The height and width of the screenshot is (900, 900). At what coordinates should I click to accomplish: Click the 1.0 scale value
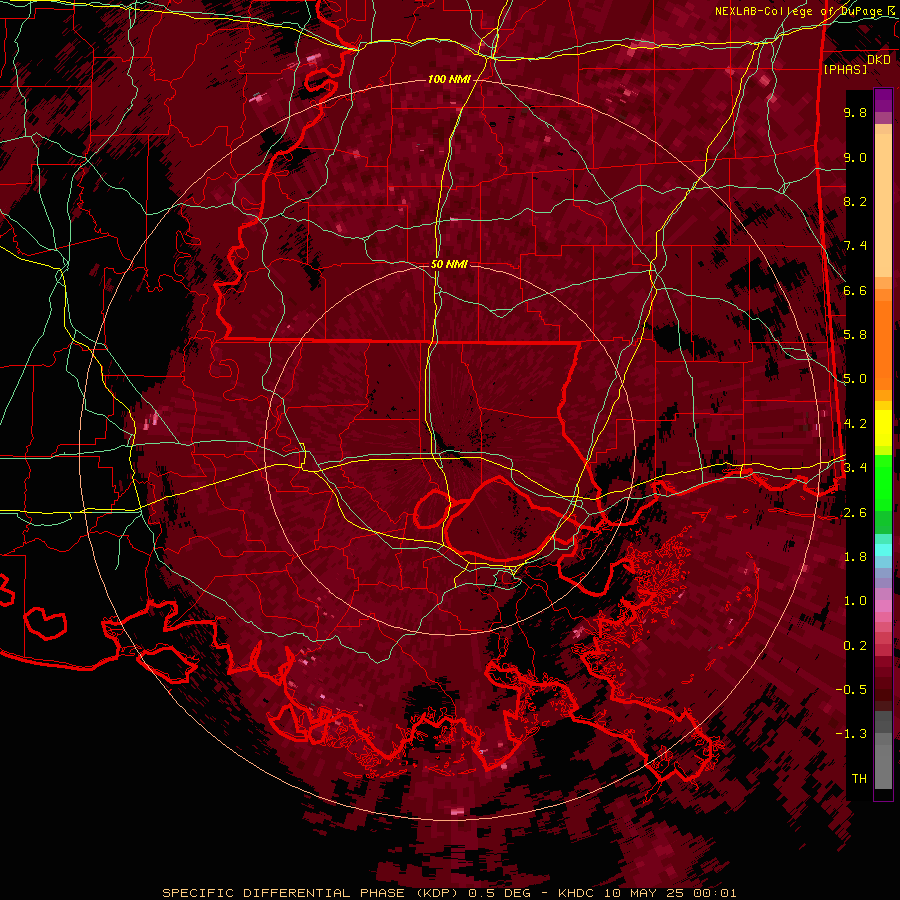click(855, 601)
